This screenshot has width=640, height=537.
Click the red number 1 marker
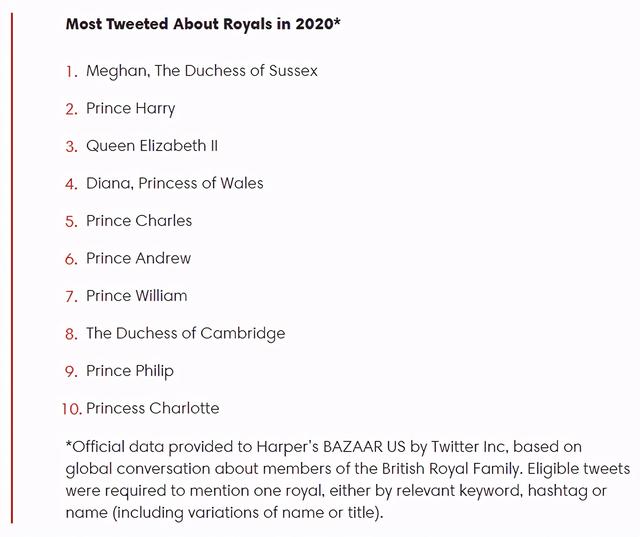point(71,72)
